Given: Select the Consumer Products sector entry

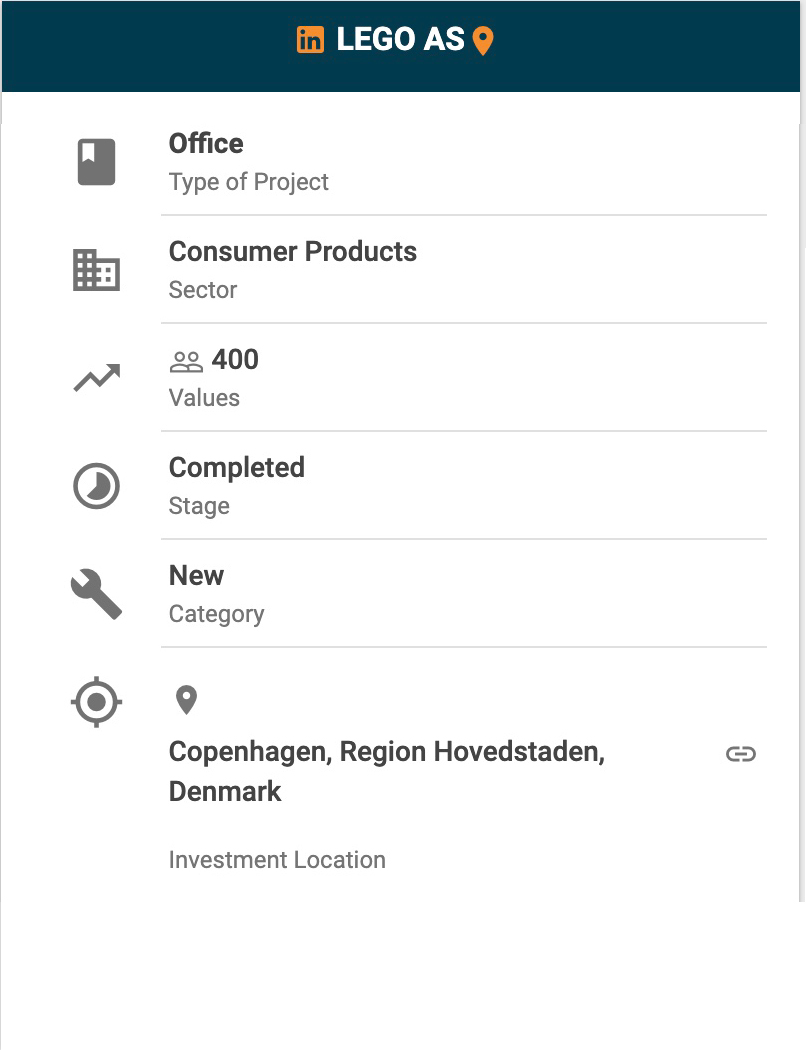Looking at the screenshot, I should tap(293, 252).
